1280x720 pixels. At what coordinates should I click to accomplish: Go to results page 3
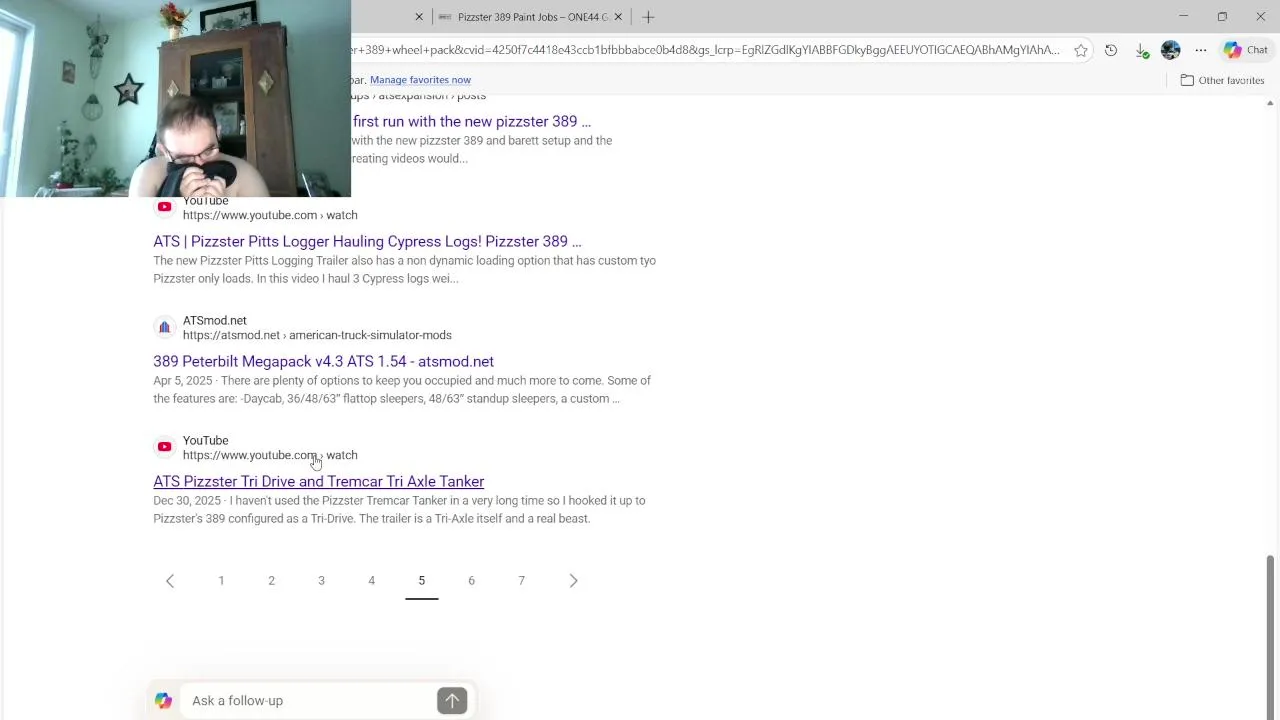tap(321, 581)
